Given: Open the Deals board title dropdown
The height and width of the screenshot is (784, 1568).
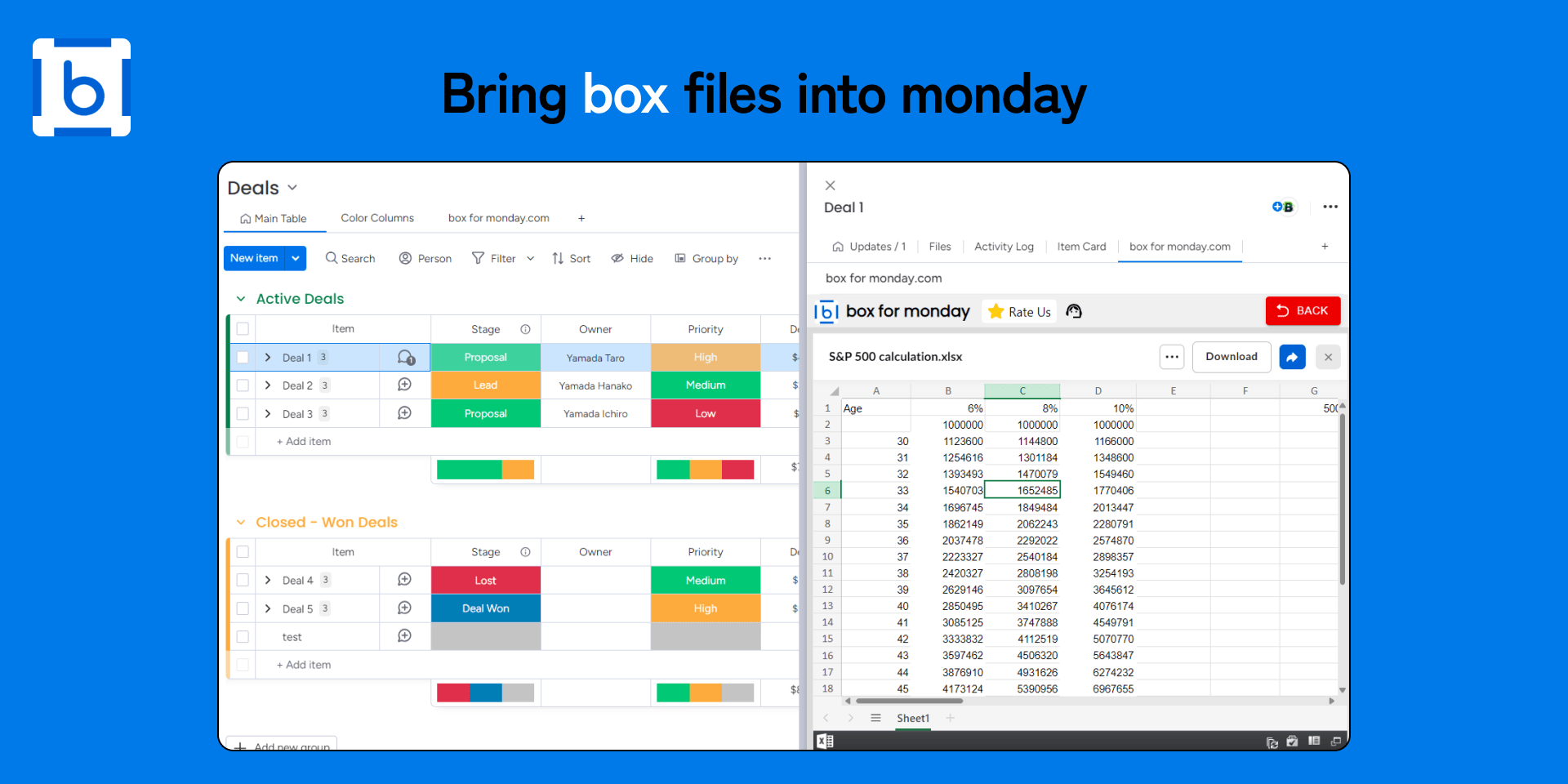Looking at the screenshot, I should tap(292, 188).
